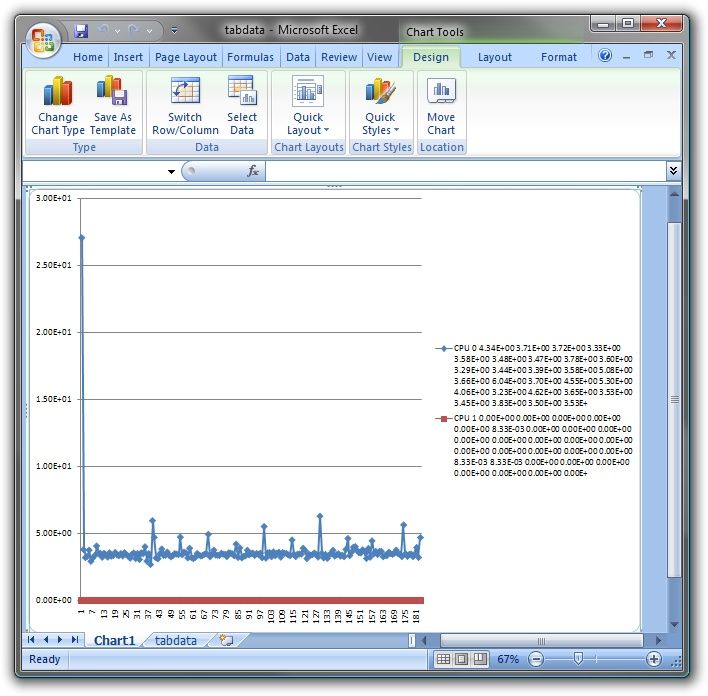Select the 3.00E+01 axis label
The height and width of the screenshot is (696, 708).
[x=54, y=198]
